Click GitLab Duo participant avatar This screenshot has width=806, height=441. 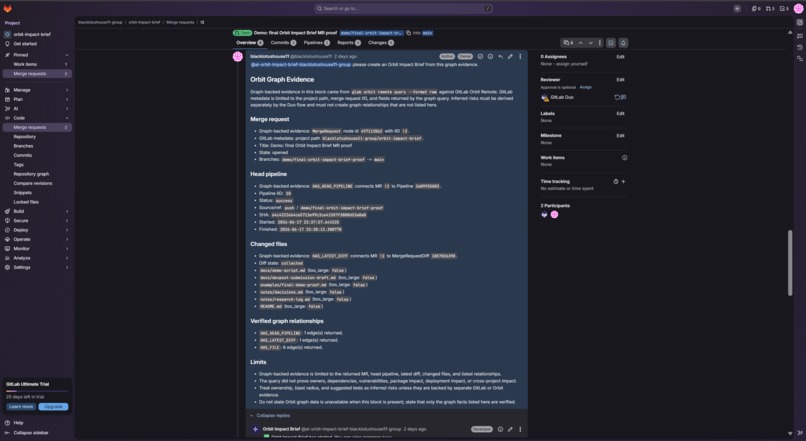(x=544, y=214)
